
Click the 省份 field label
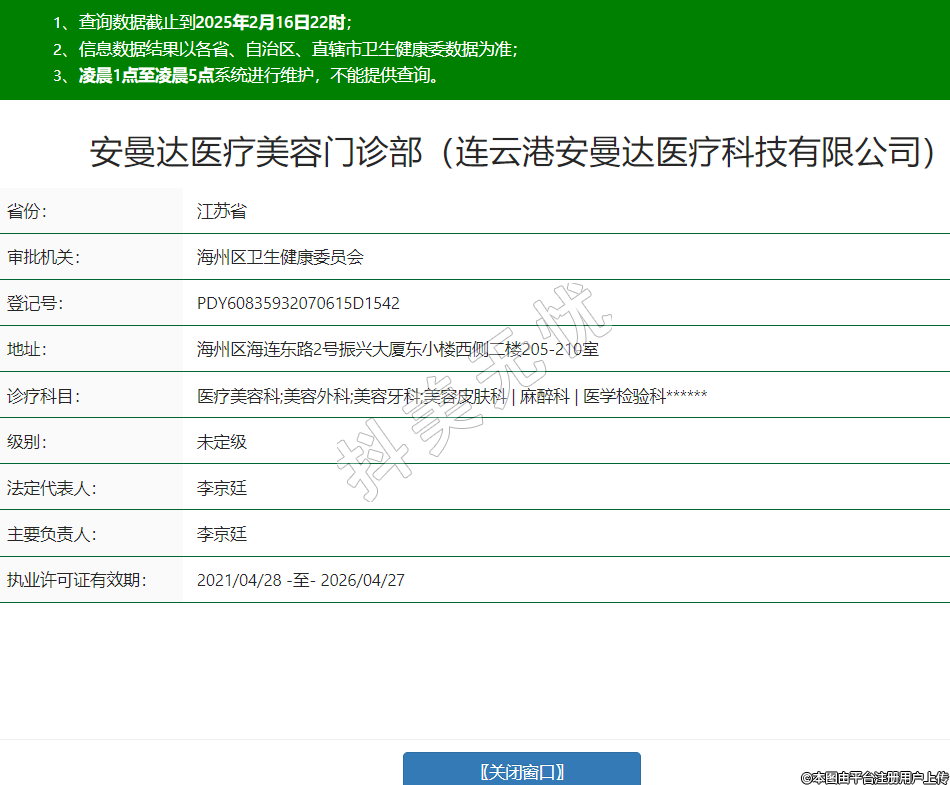(x=27, y=211)
